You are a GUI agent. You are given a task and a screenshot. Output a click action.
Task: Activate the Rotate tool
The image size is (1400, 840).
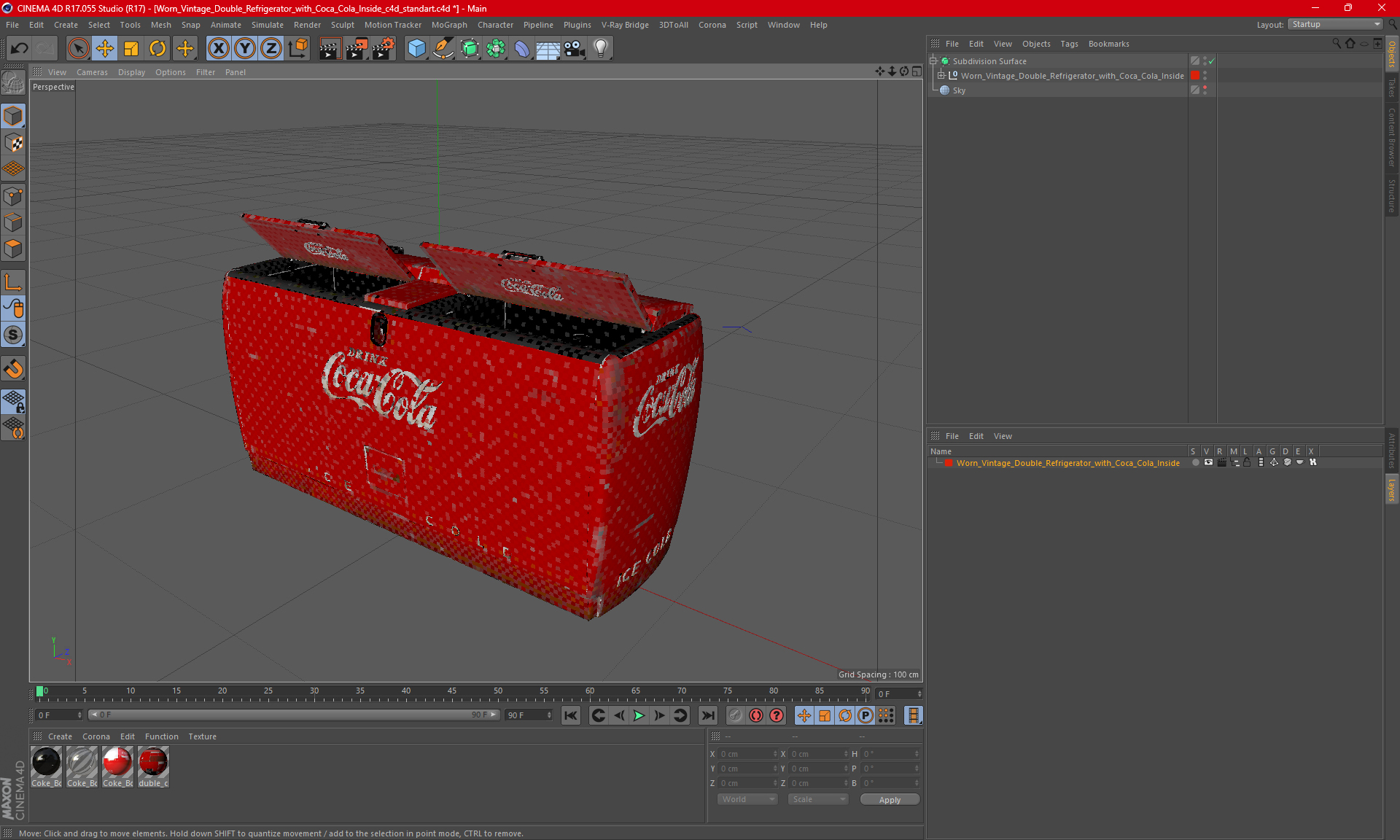[157, 49]
